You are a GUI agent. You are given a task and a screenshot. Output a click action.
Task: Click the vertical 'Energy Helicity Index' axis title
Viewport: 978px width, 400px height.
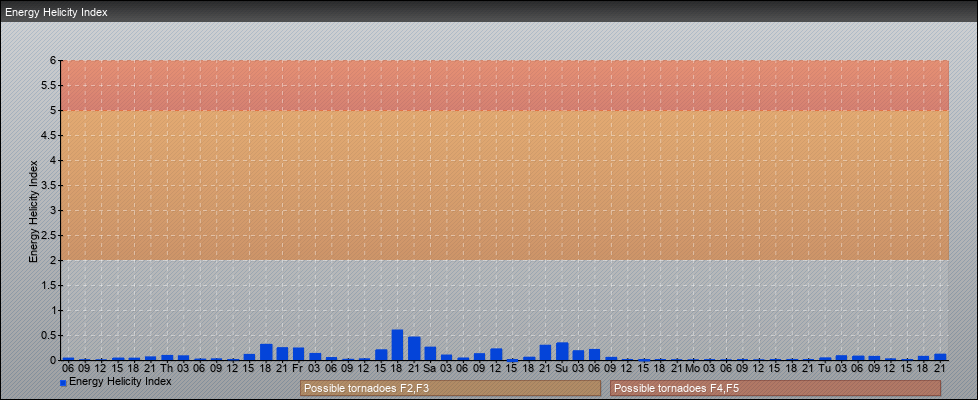click(34, 212)
